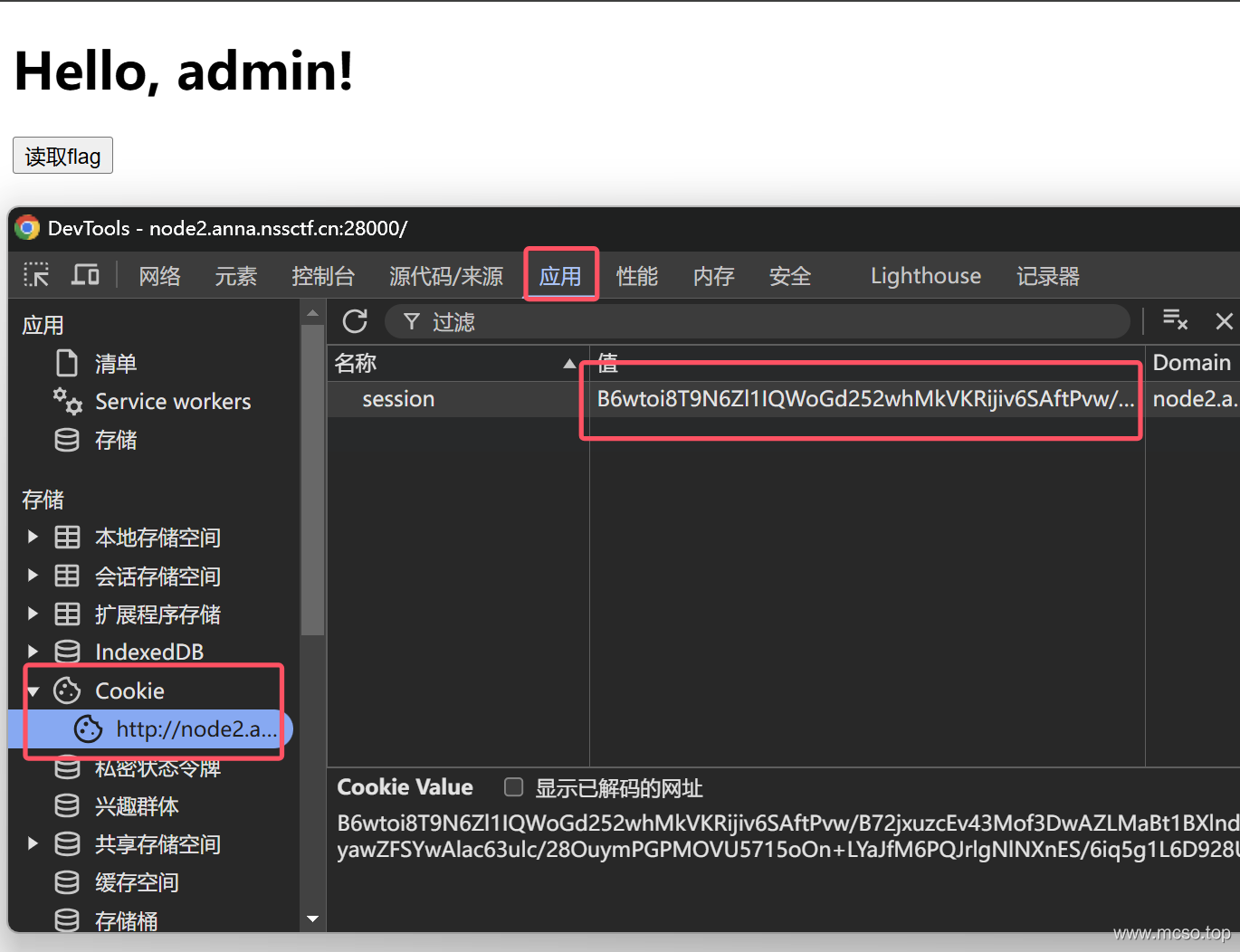
Task: Enable the 显示已解码的网址 checkbox
Action: tap(513, 787)
